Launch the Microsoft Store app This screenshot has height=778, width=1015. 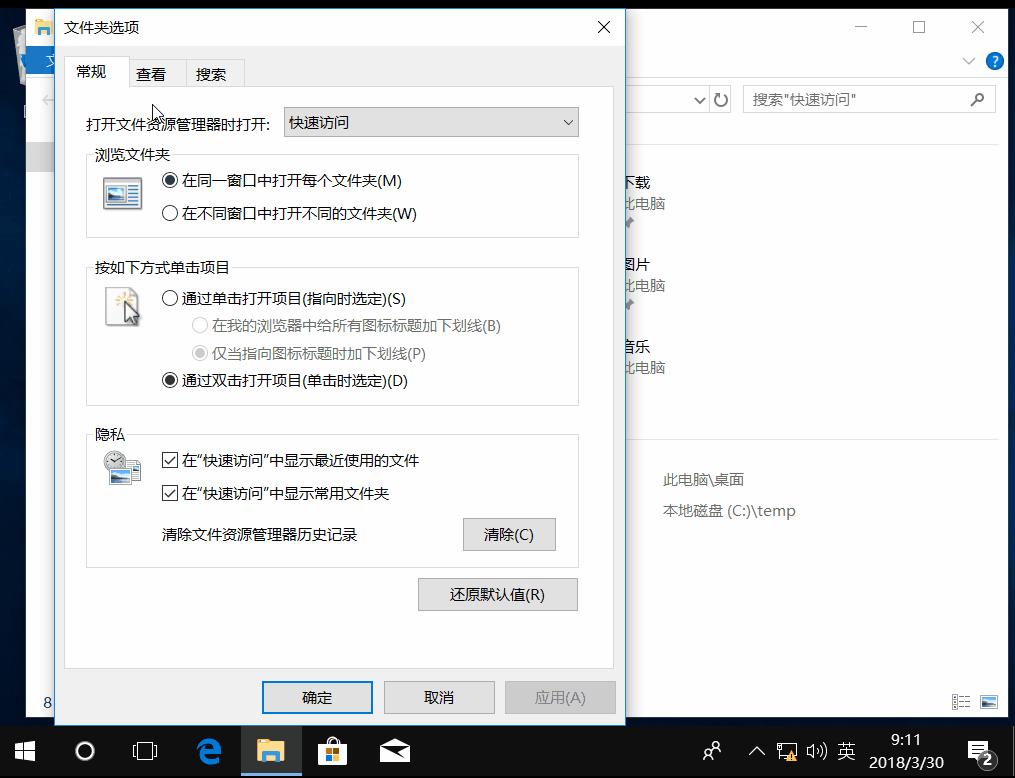(332, 751)
